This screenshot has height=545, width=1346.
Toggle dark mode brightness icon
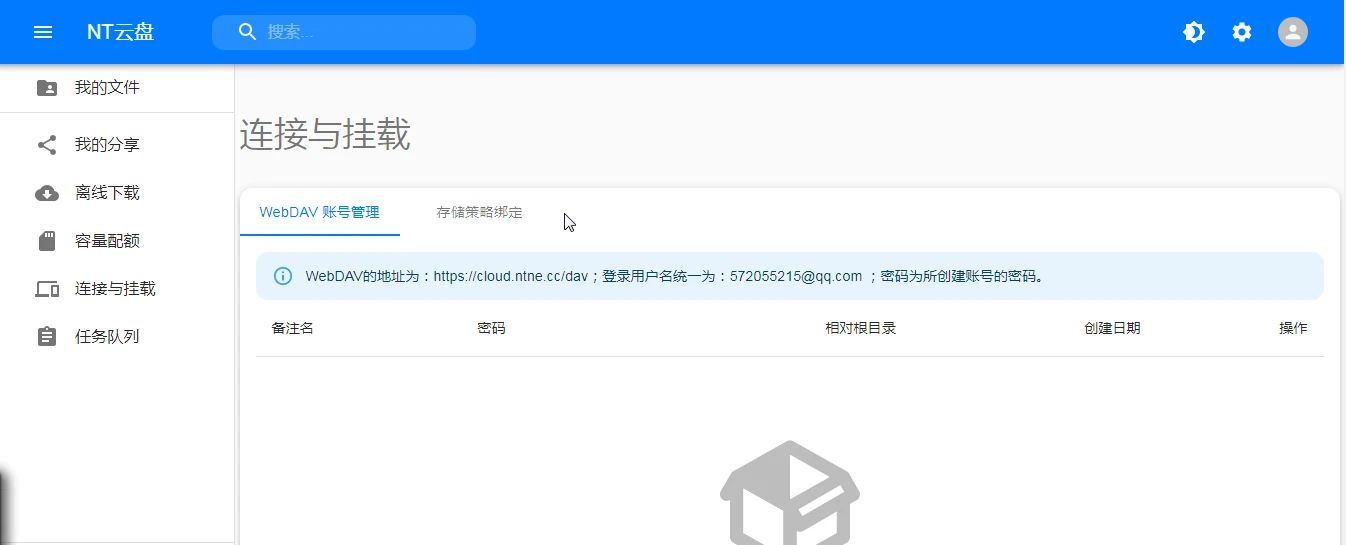point(1194,32)
